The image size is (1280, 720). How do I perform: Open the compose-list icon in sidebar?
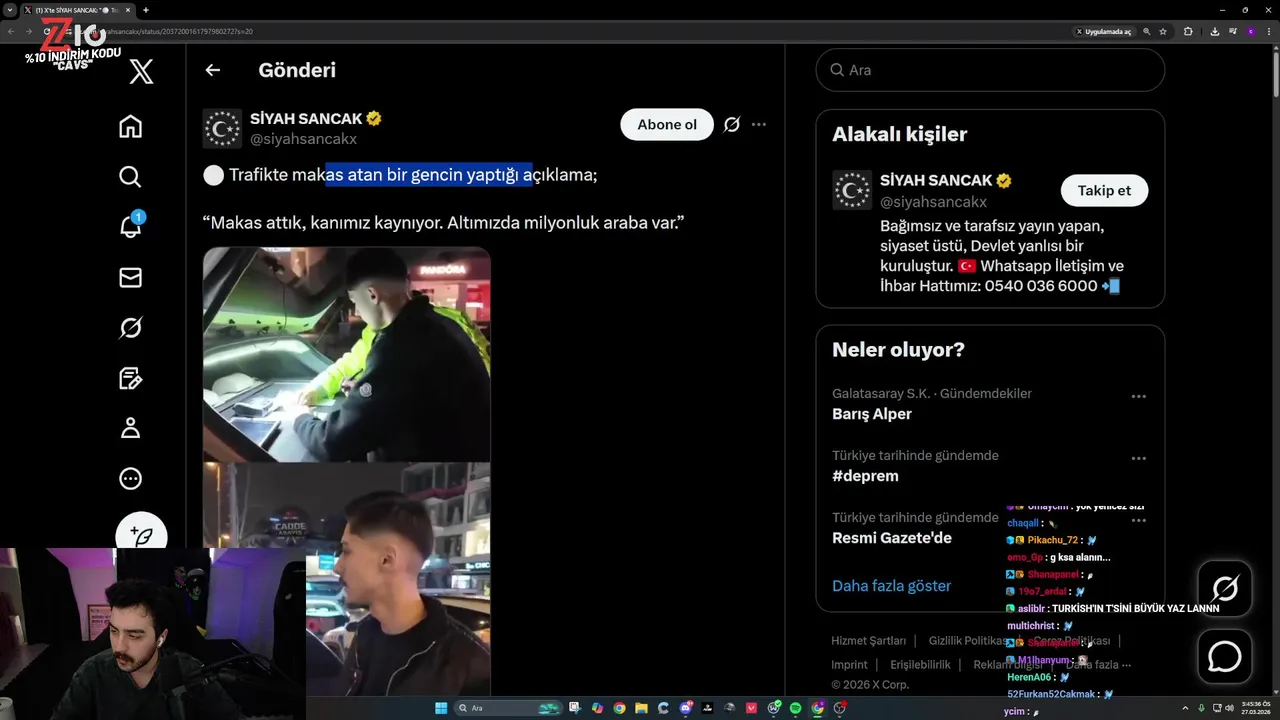coord(130,378)
